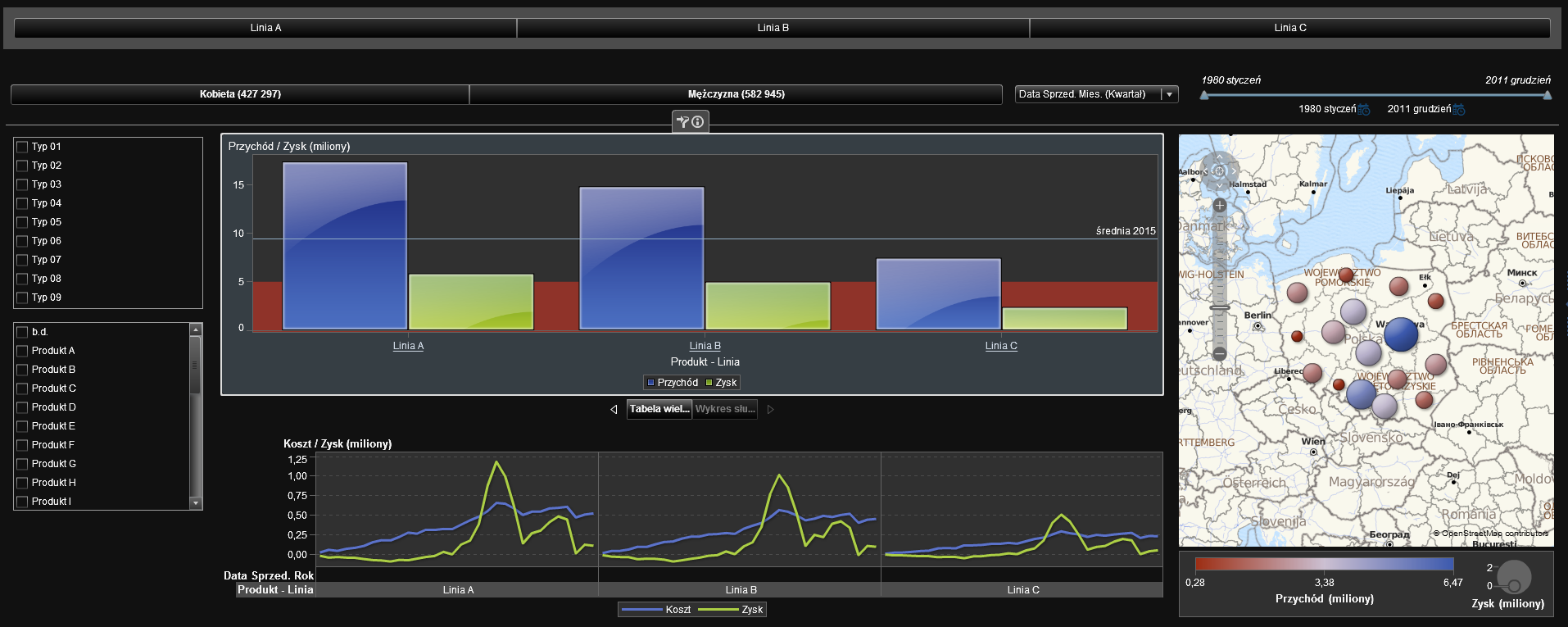
Task: Click the Linia C header in the line chart
Action: coord(1022,590)
